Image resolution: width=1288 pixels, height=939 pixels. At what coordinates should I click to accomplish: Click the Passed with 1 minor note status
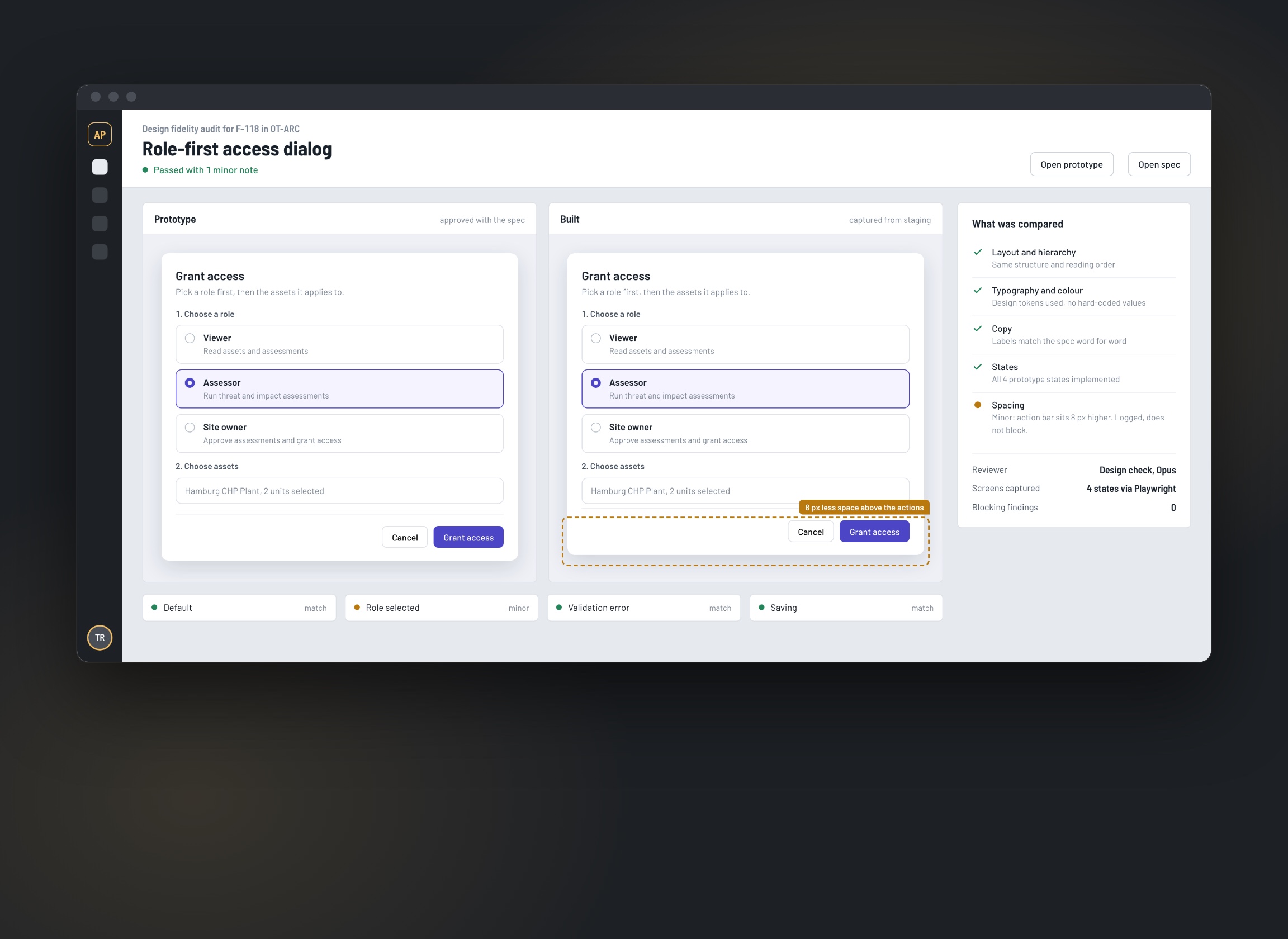(200, 170)
